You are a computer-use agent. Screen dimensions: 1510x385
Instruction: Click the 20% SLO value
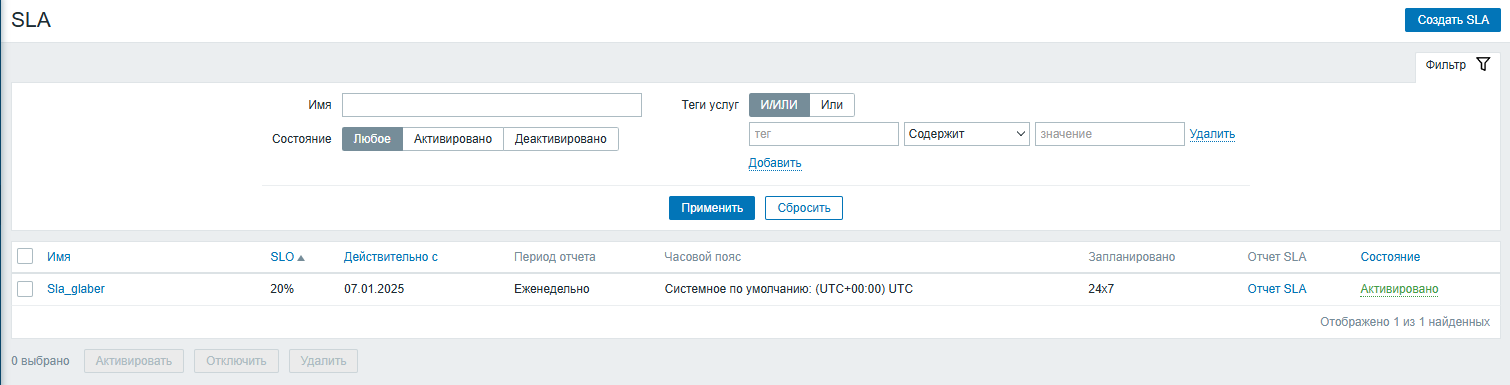pyautogui.click(x=282, y=289)
